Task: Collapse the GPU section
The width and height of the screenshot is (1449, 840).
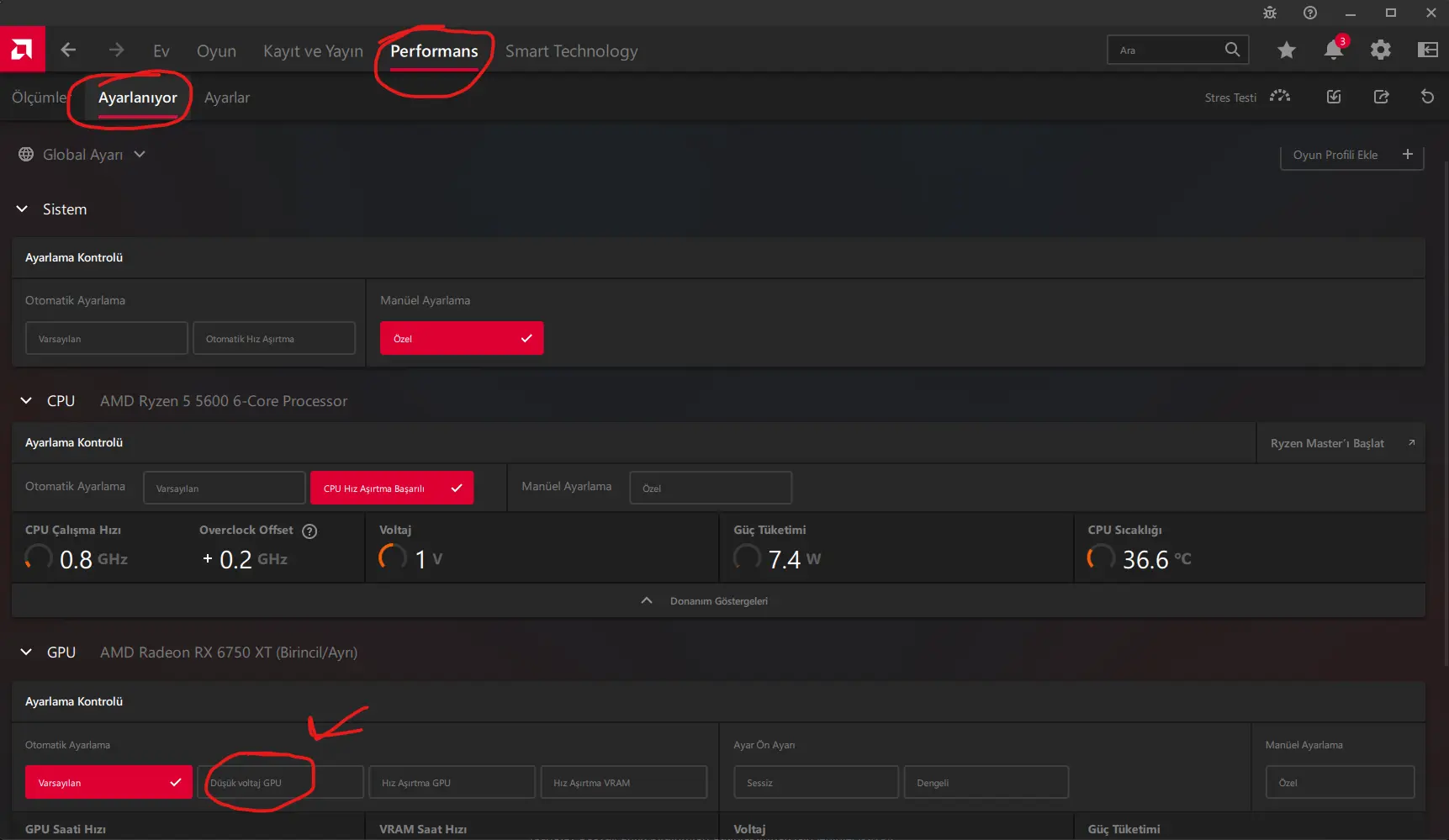Action: click(x=26, y=652)
